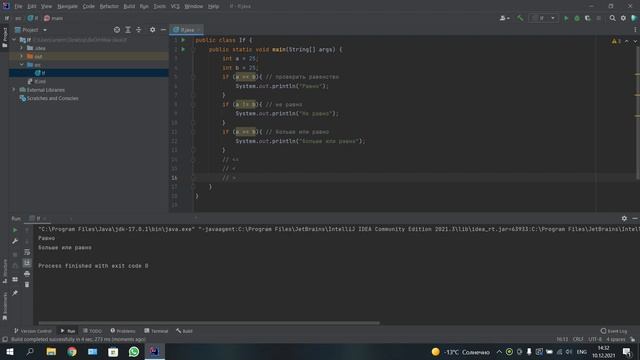Click the Structure vertical side tab
The image size is (640, 360).
point(5,271)
